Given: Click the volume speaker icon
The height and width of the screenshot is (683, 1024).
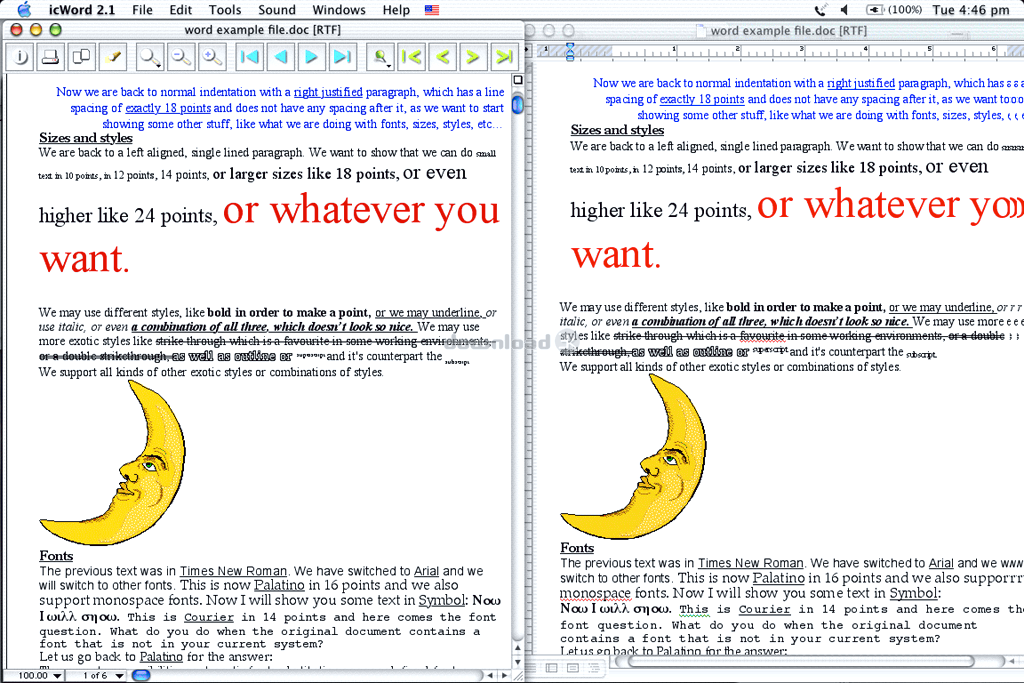Looking at the screenshot, I should [844, 10].
